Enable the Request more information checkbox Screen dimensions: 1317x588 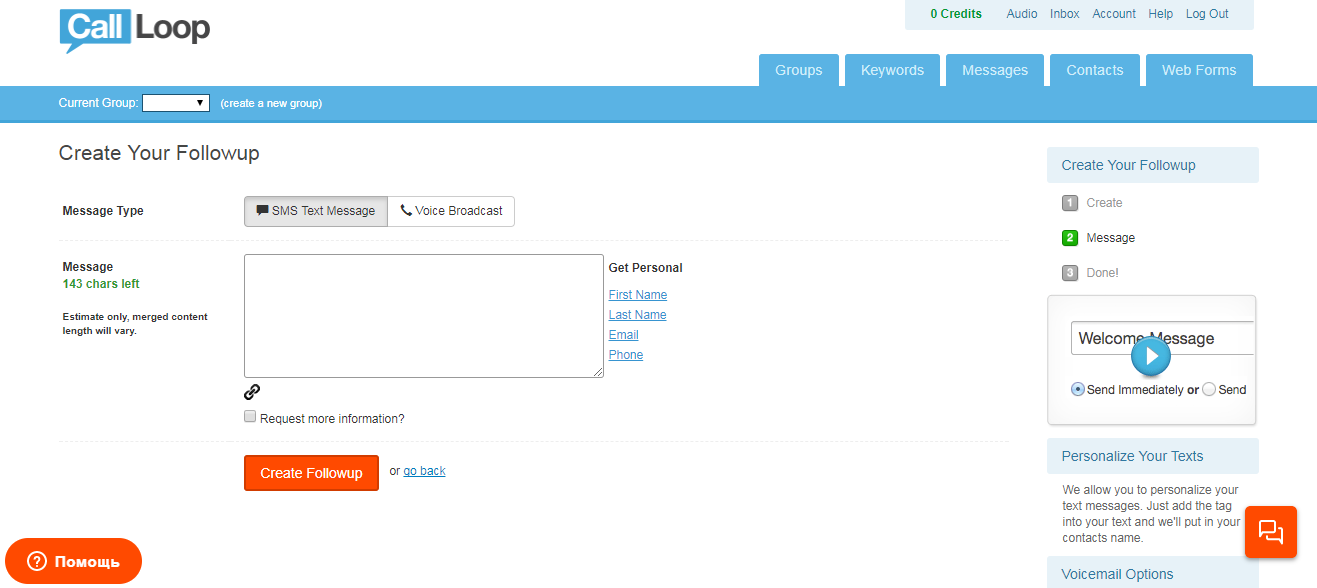(249, 415)
